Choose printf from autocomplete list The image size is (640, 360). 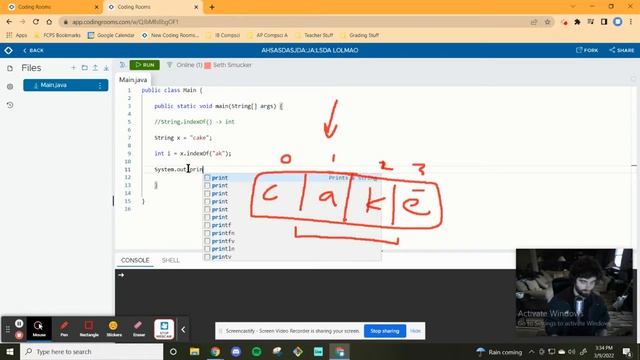coord(292,225)
